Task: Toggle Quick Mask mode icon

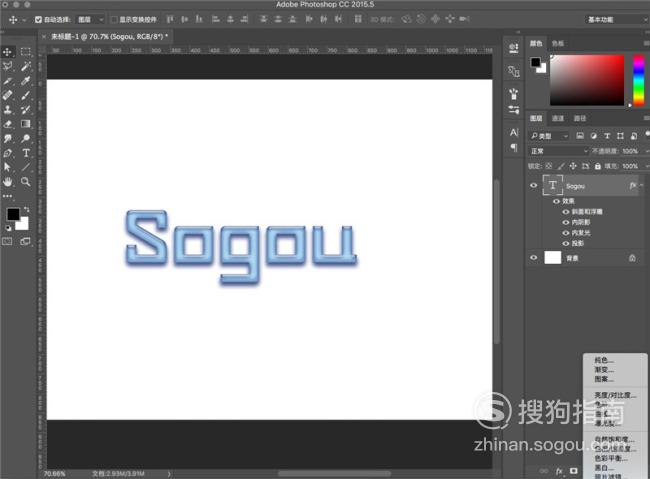Action: click(7, 241)
